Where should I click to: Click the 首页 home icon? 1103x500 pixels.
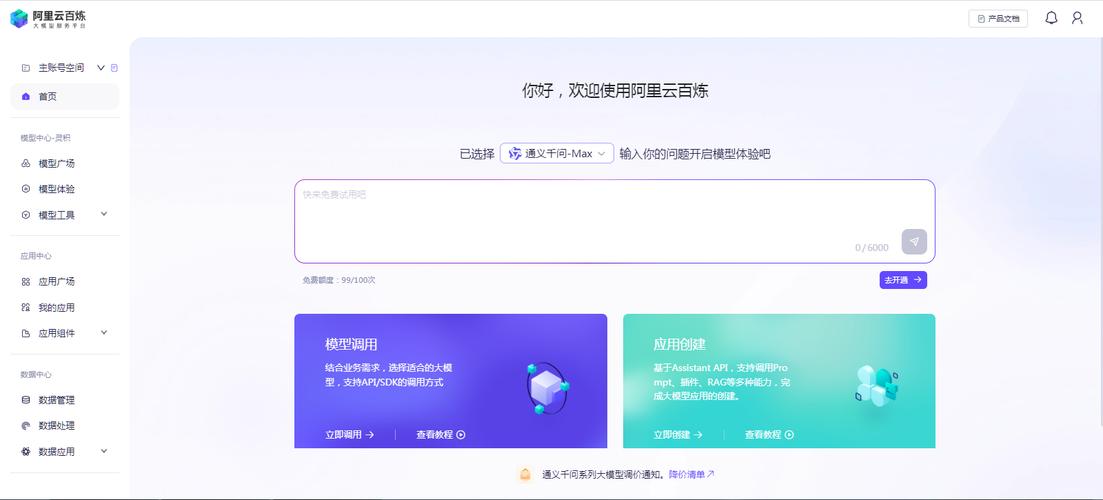point(26,96)
